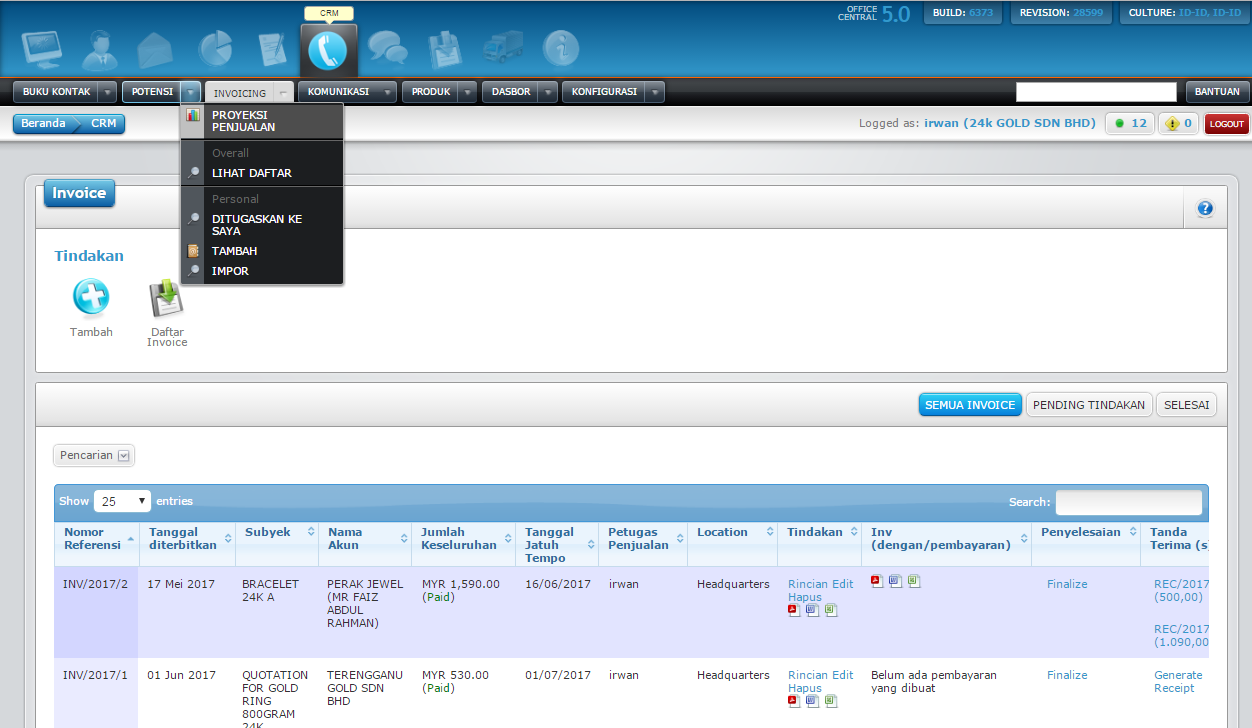The height and width of the screenshot is (728, 1252).
Task: Expand the Produk dropdown arrow
Action: (x=469, y=92)
